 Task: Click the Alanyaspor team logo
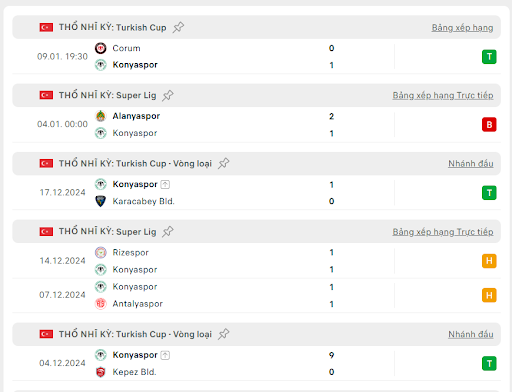click(x=101, y=116)
